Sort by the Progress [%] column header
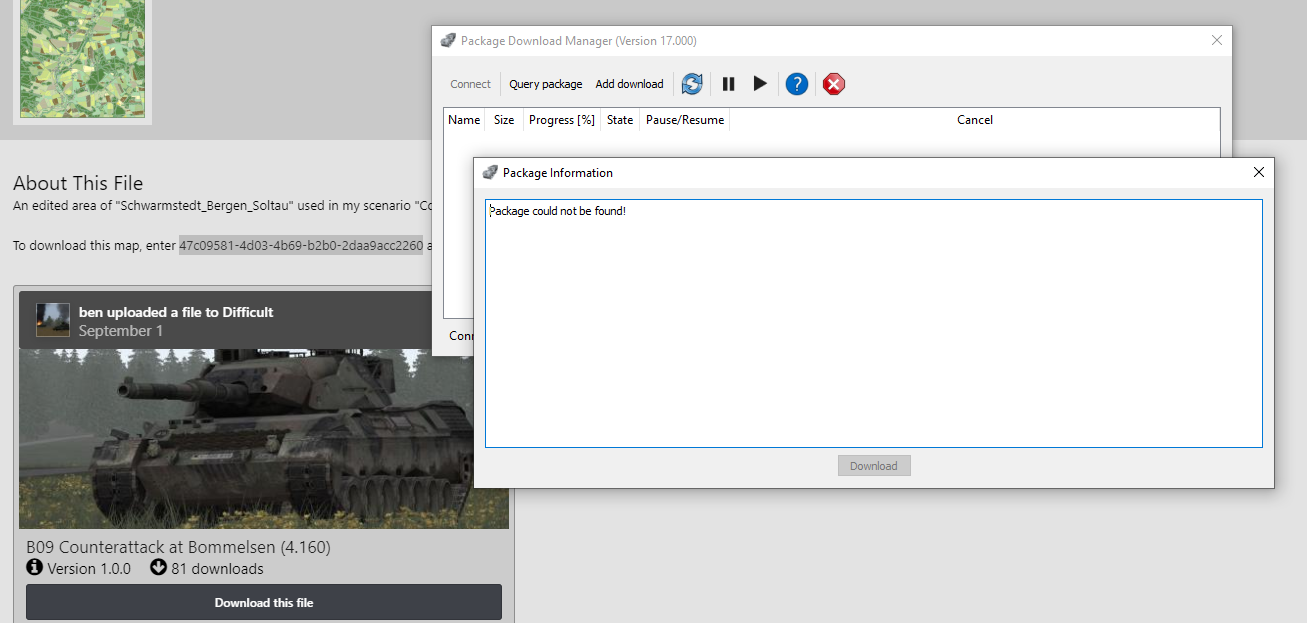Viewport: 1307px width, 623px height. click(x=561, y=120)
